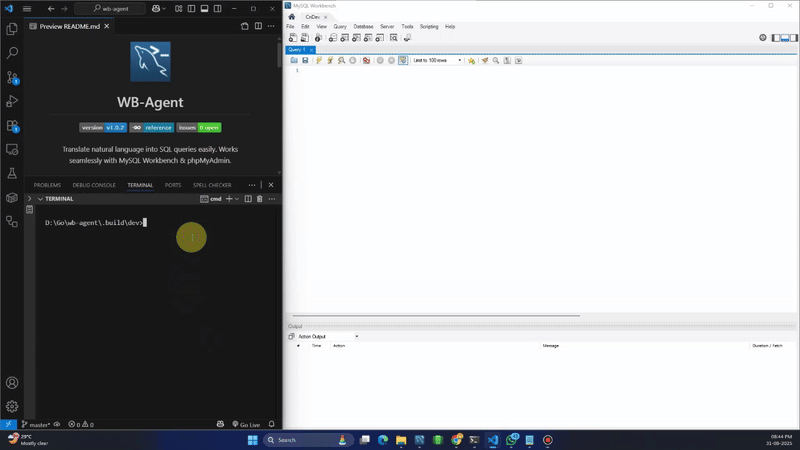Viewport: 800px width, 450px height.
Task: Switch to the DEBUG CONSOLE panel tab
Action: 94,185
